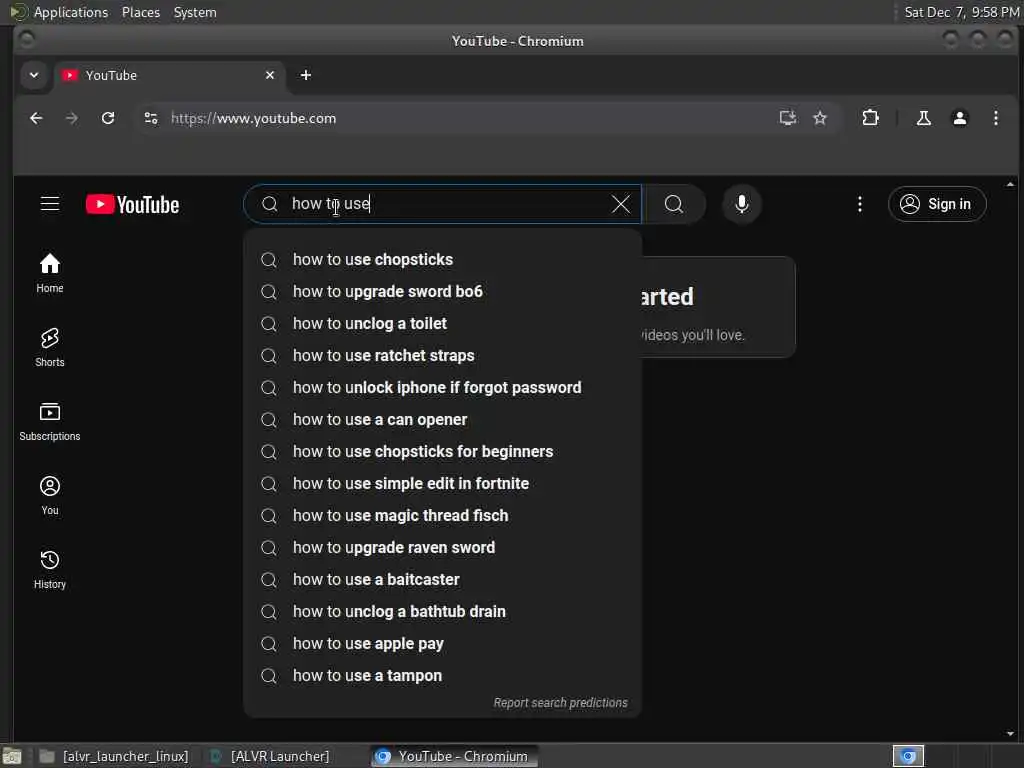Reload the page

tap(108, 118)
